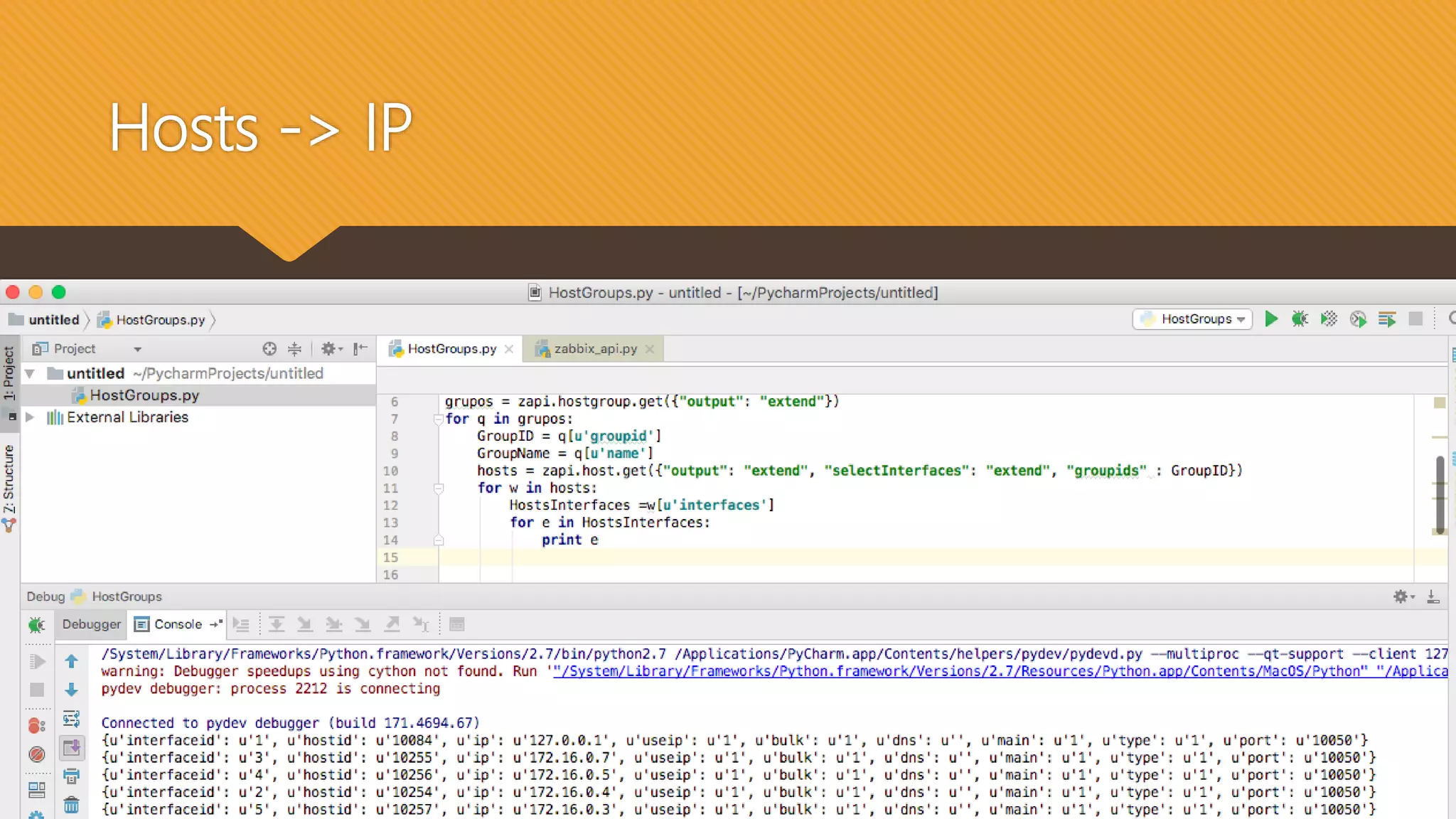
Task: Switch to the Debugger tab
Action: click(x=91, y=624)
